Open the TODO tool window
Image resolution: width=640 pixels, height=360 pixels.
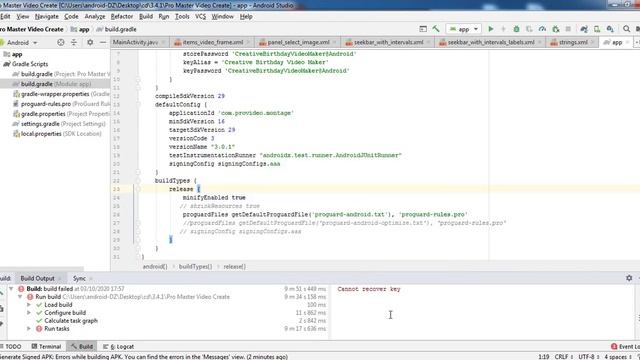coord(11,347)
